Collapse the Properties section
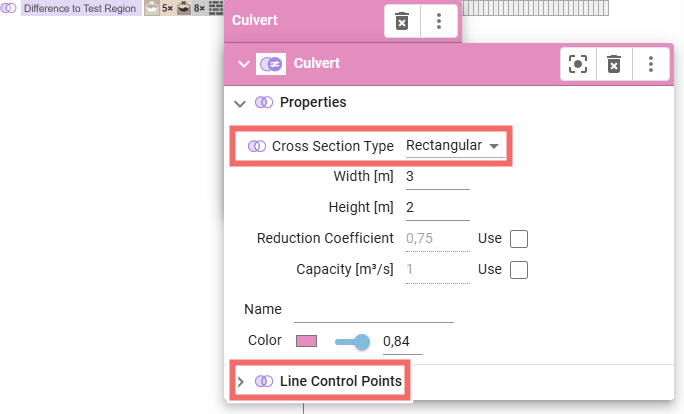 click(240, 102)
